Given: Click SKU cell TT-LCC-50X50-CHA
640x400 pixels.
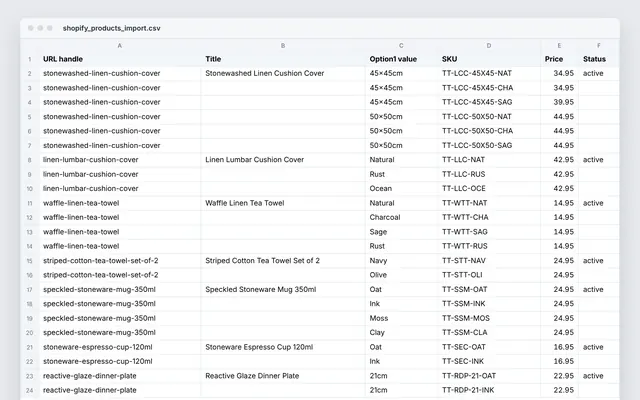Looking at the screenshot, I should coord(489,131).
